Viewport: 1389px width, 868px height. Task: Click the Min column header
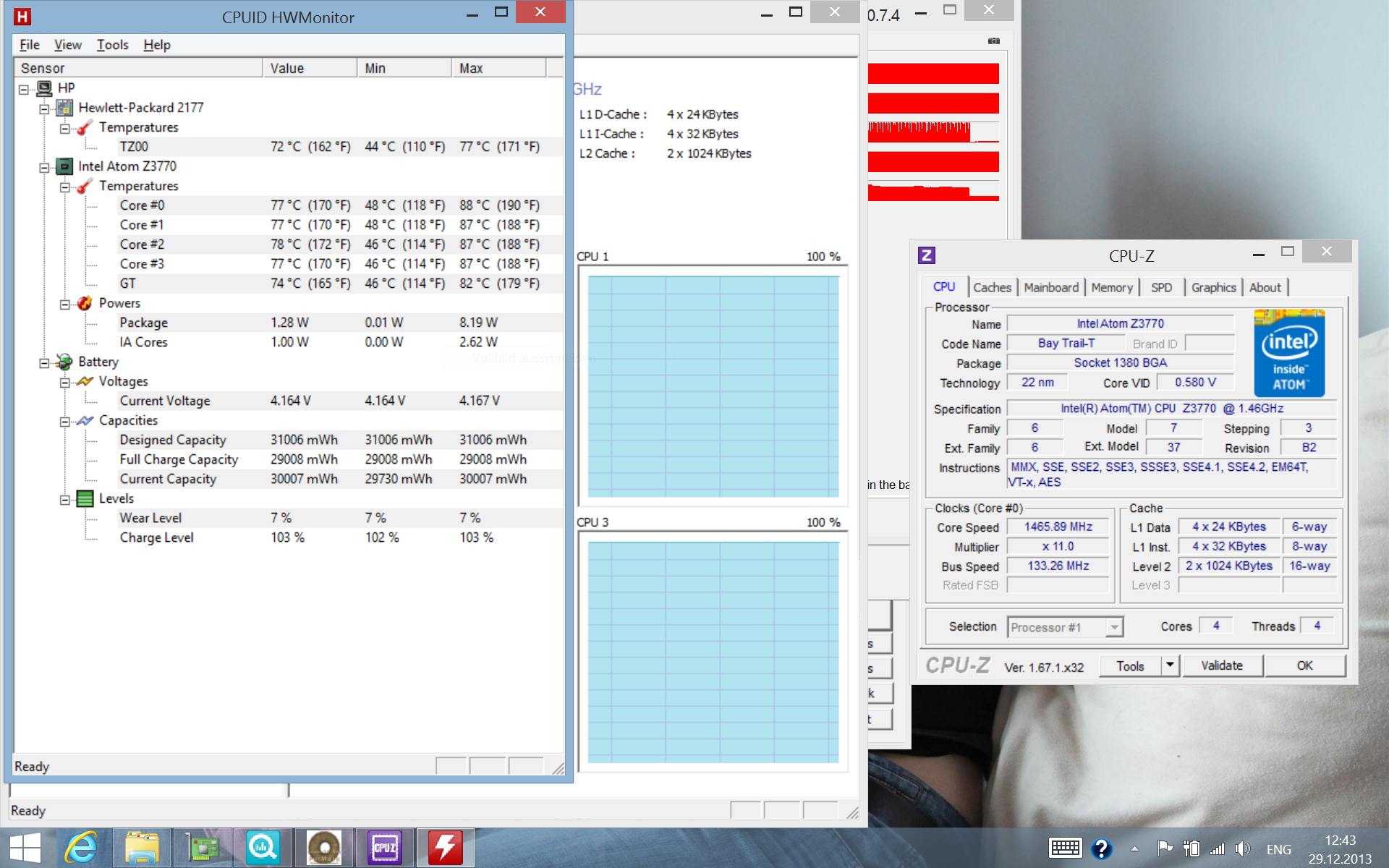[x=404, y=68]
